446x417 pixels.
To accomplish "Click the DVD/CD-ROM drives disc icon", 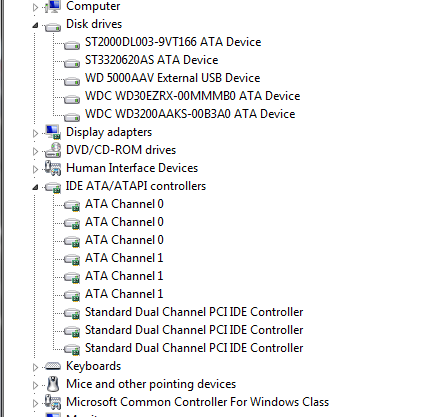I will [x=53, y=150].
